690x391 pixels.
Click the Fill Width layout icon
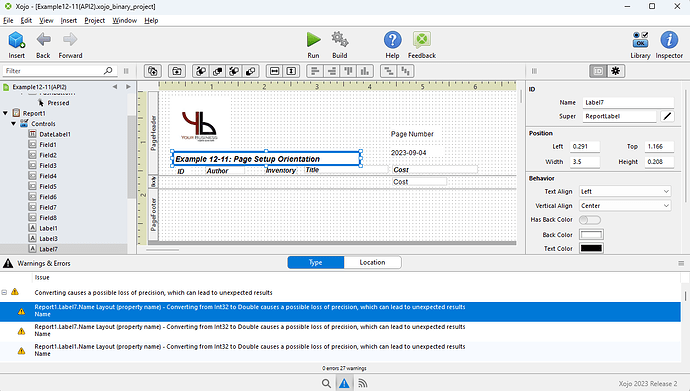(275, 71)
